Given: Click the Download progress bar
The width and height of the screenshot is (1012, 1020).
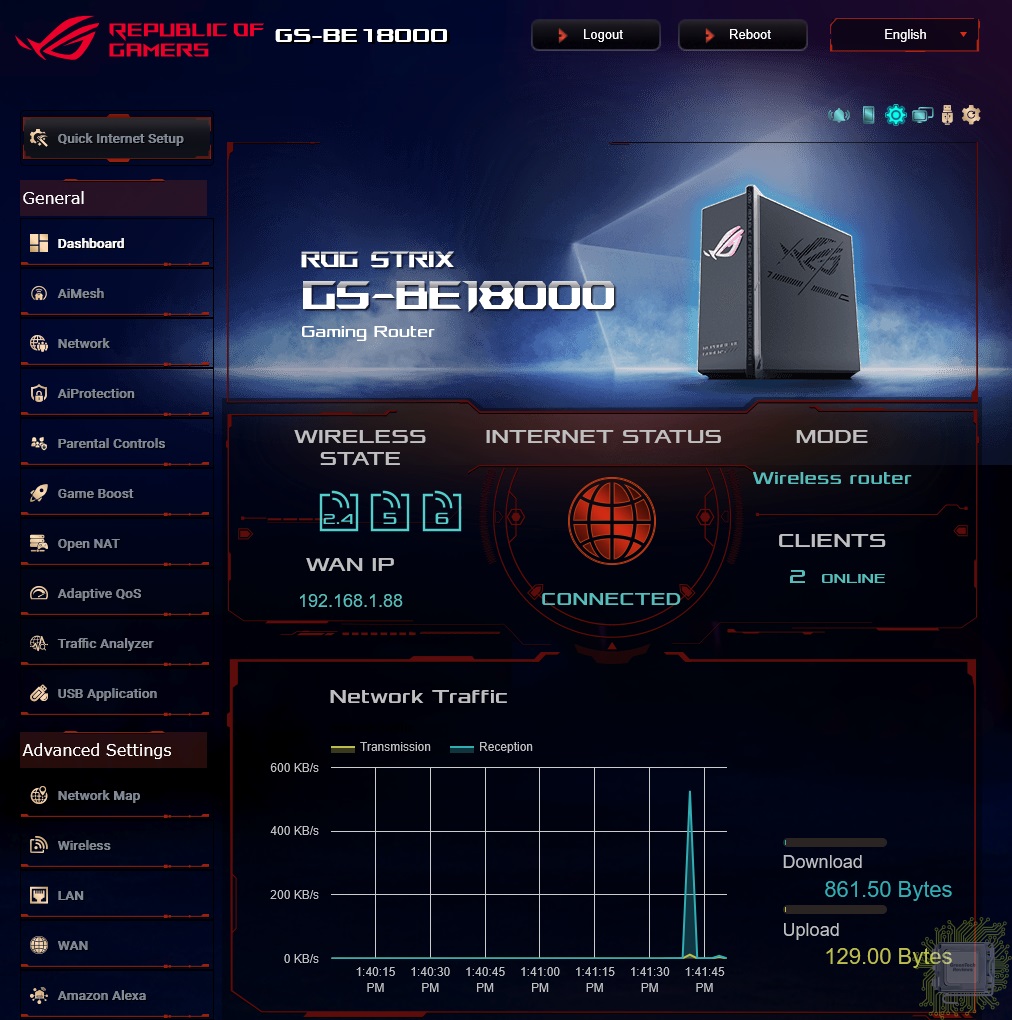Looking at the screenshot, I should tap(835, 842).
